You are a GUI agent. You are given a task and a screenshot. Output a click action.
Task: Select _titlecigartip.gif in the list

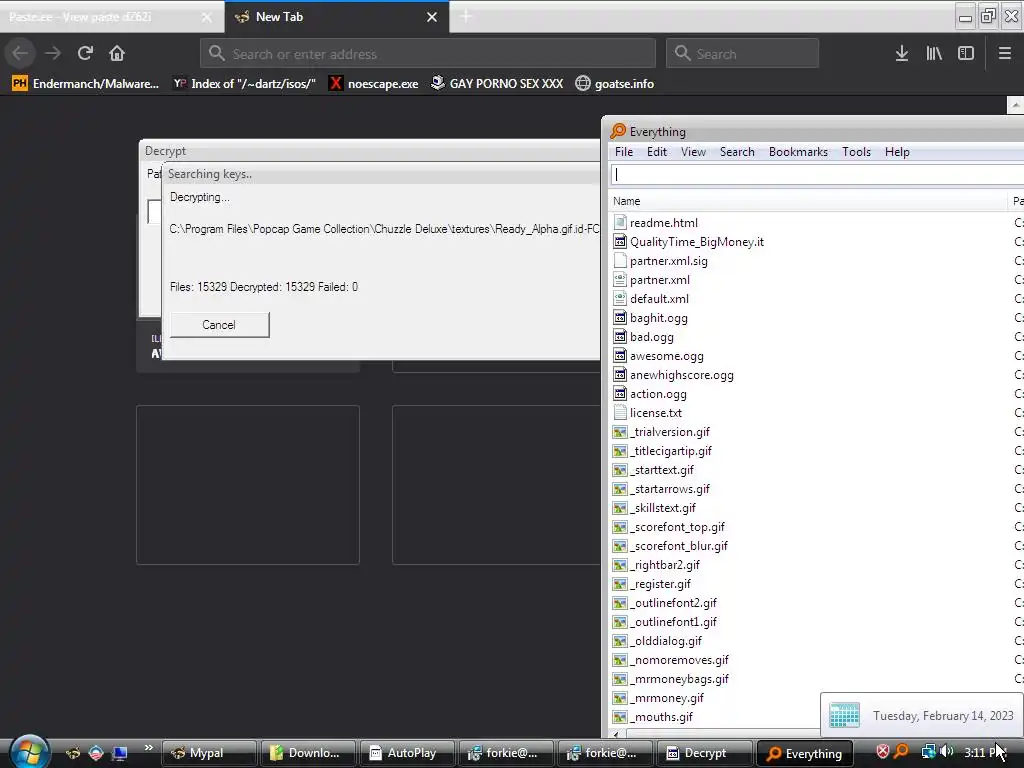pyautogui.click(x=671, y=451)
